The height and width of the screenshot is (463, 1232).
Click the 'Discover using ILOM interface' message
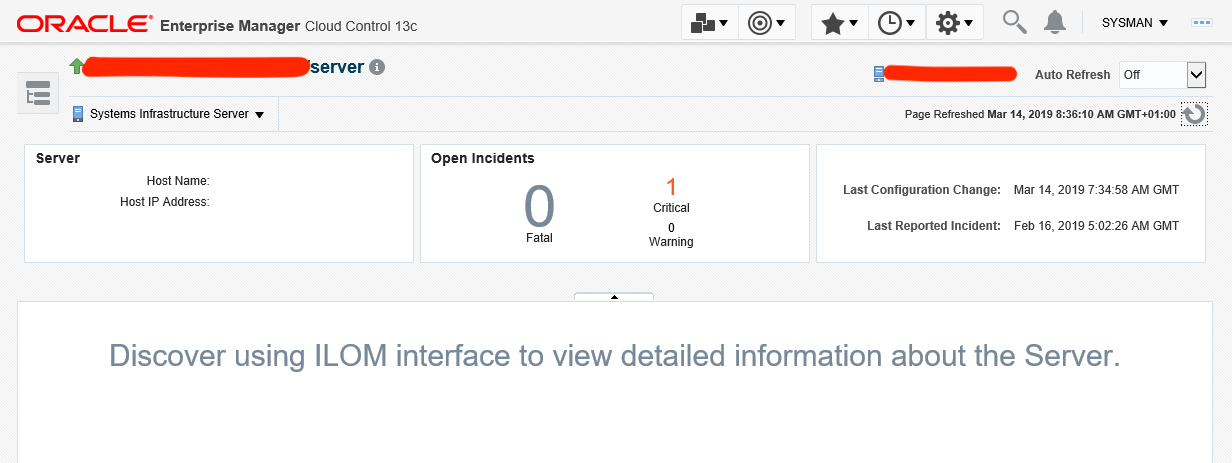point(614,356)
